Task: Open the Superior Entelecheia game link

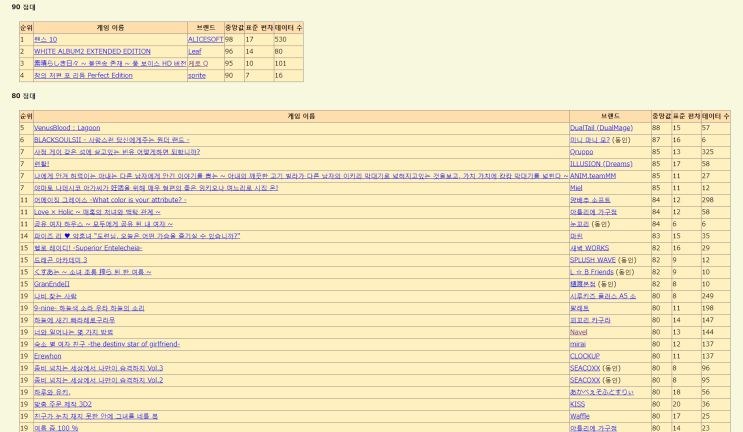Action: point(88,248)
